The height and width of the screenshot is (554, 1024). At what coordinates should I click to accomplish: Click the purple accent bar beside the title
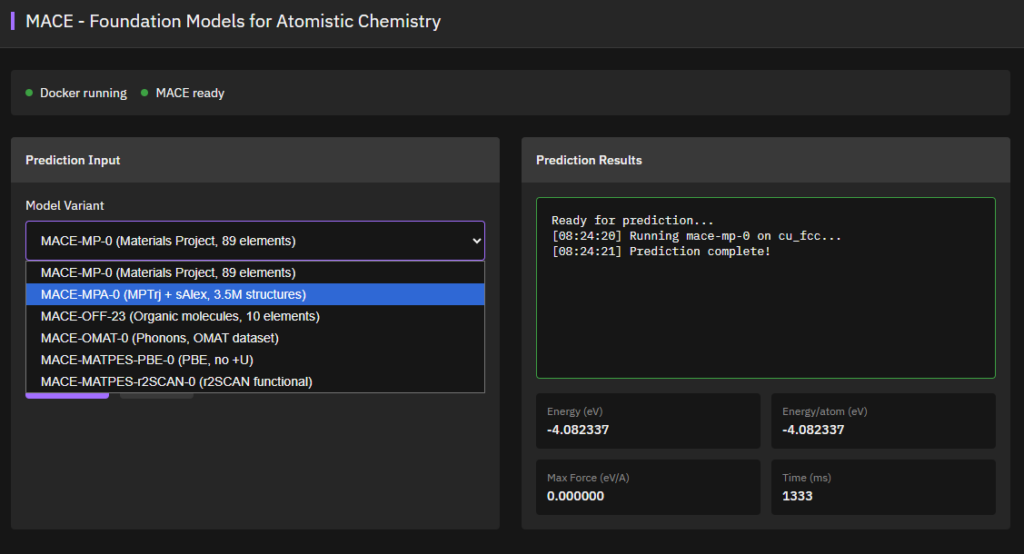13,21
